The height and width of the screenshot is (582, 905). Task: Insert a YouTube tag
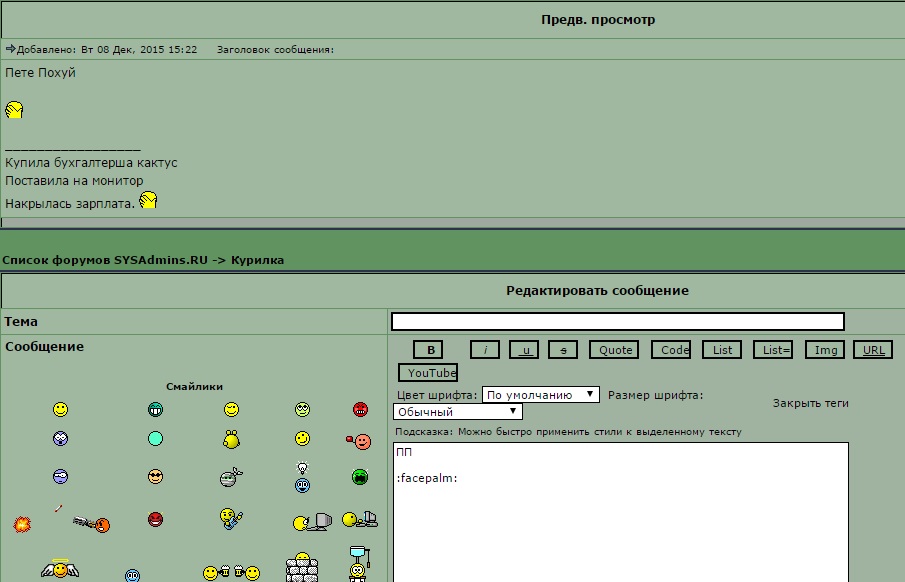(428, 373)
